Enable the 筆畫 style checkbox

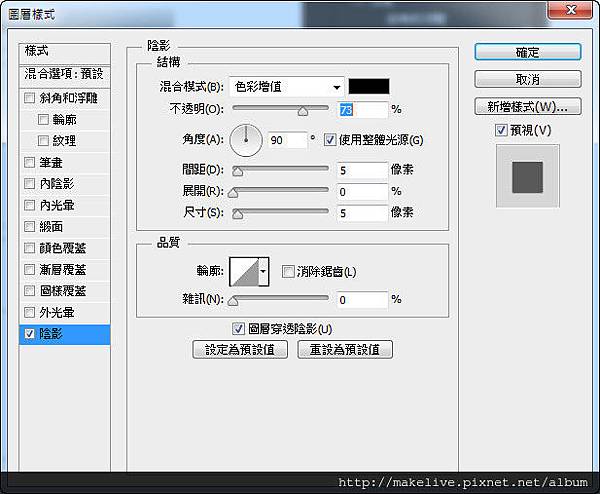(x=29, y=163)
